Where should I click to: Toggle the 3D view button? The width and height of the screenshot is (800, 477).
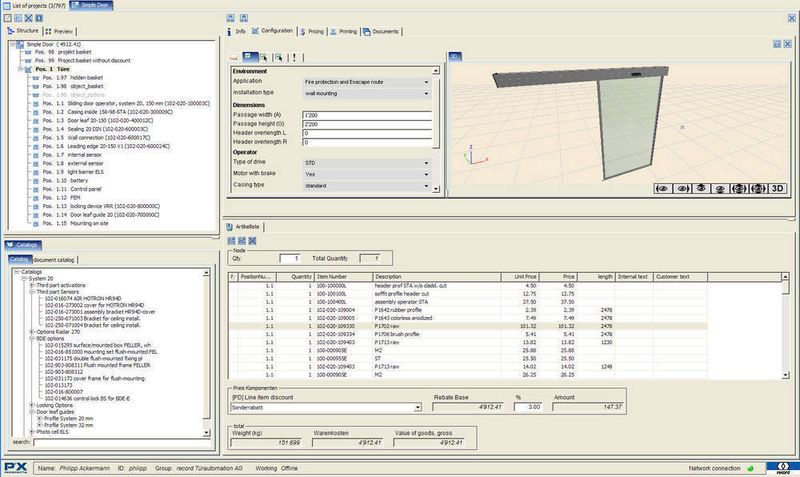click(777, 189)
